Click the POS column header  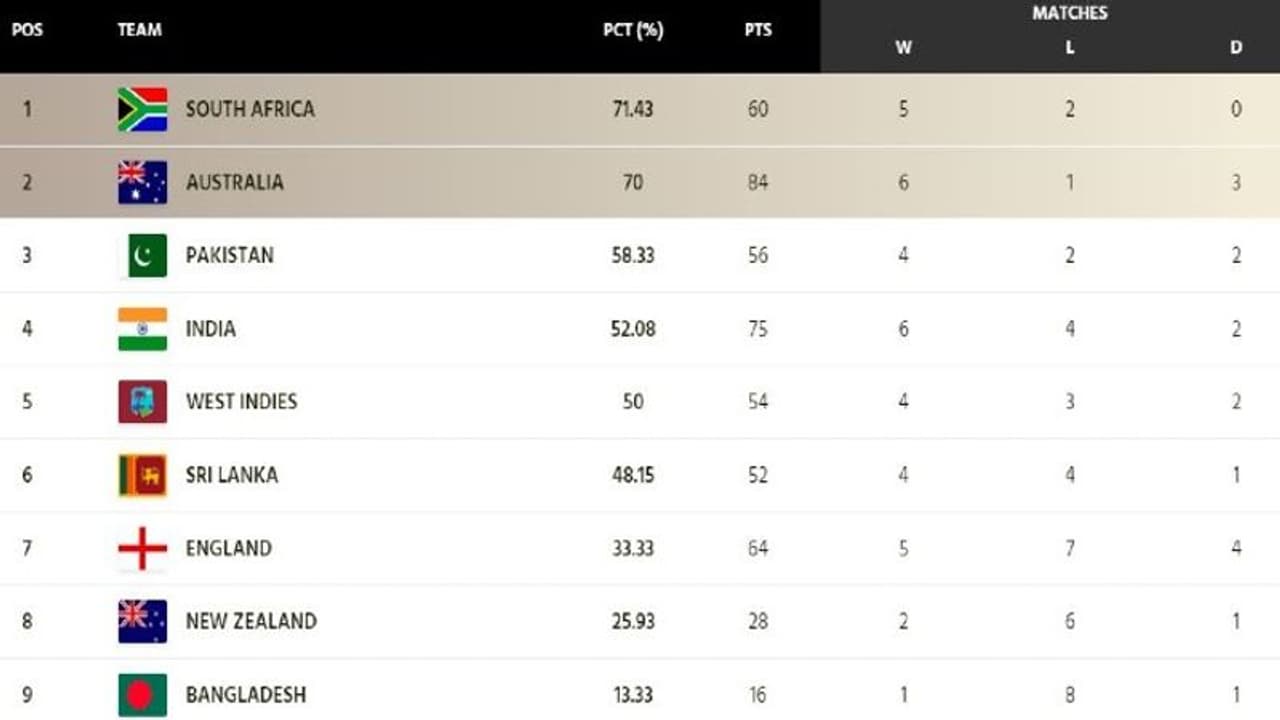click(x=27, y=30)
